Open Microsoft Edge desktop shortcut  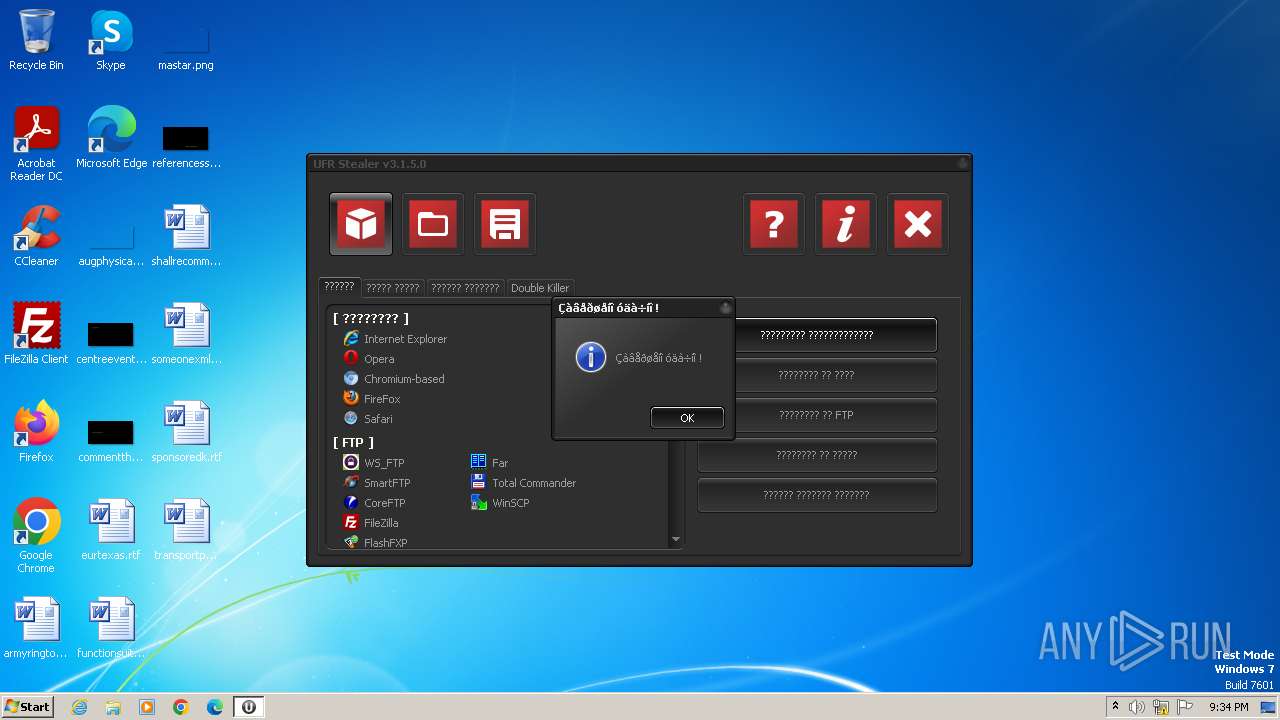click(111, 138)
